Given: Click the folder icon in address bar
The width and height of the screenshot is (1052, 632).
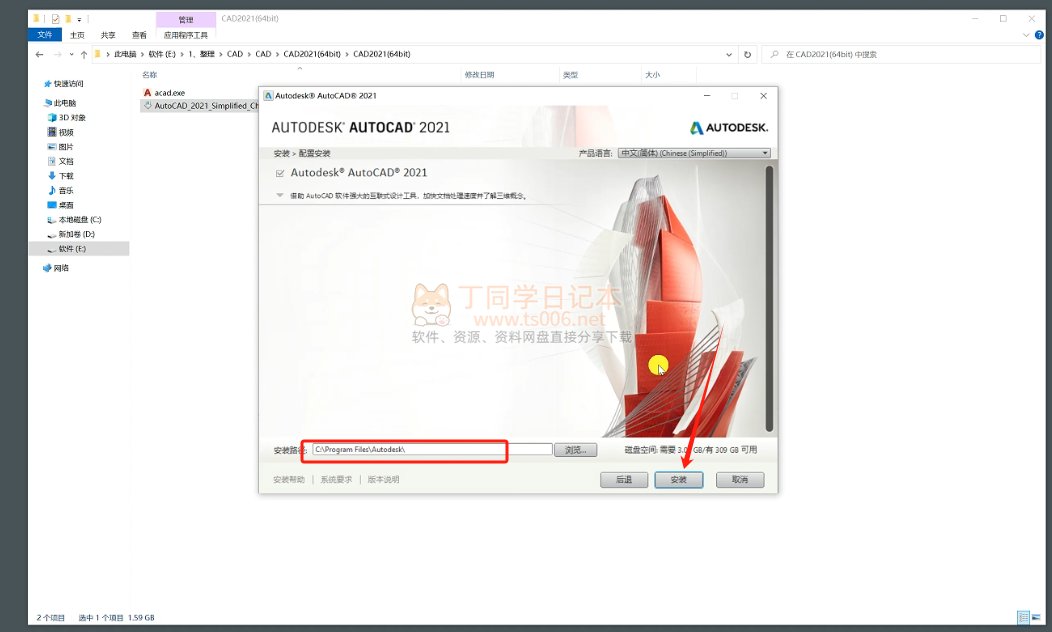Looking at the screenshot, I should (98, 54).
